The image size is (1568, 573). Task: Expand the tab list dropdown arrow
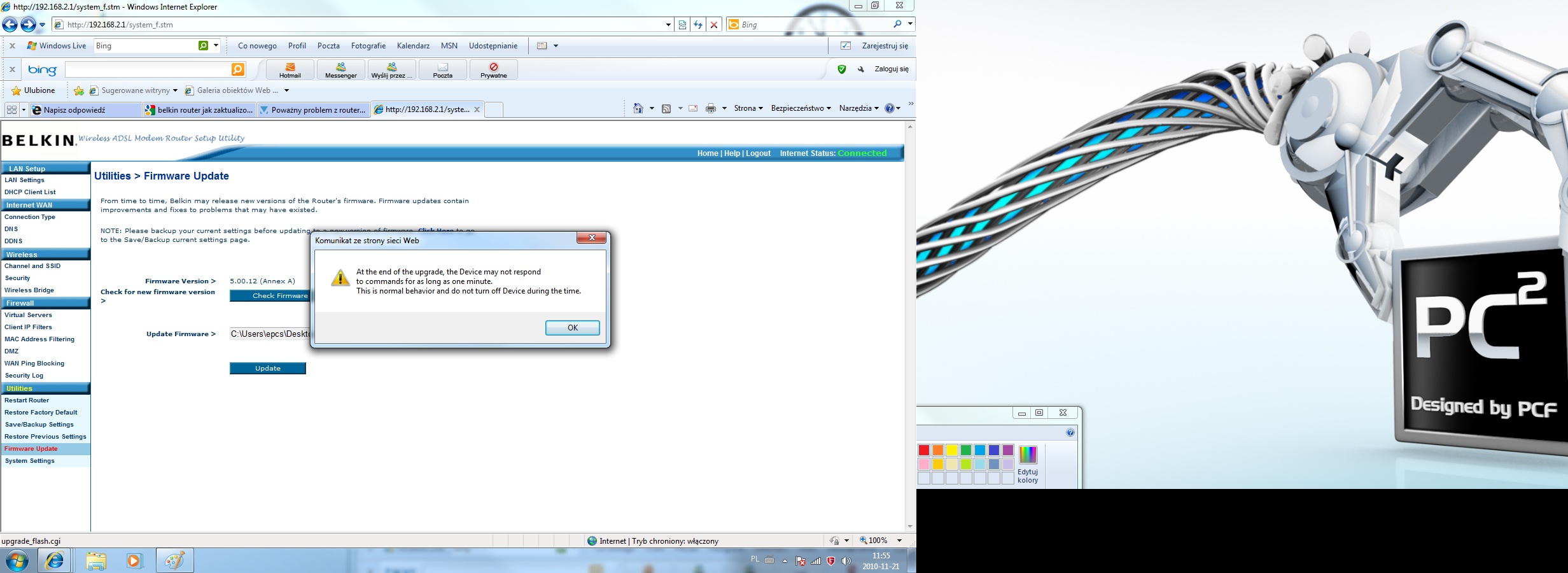[x=24, y=110]
